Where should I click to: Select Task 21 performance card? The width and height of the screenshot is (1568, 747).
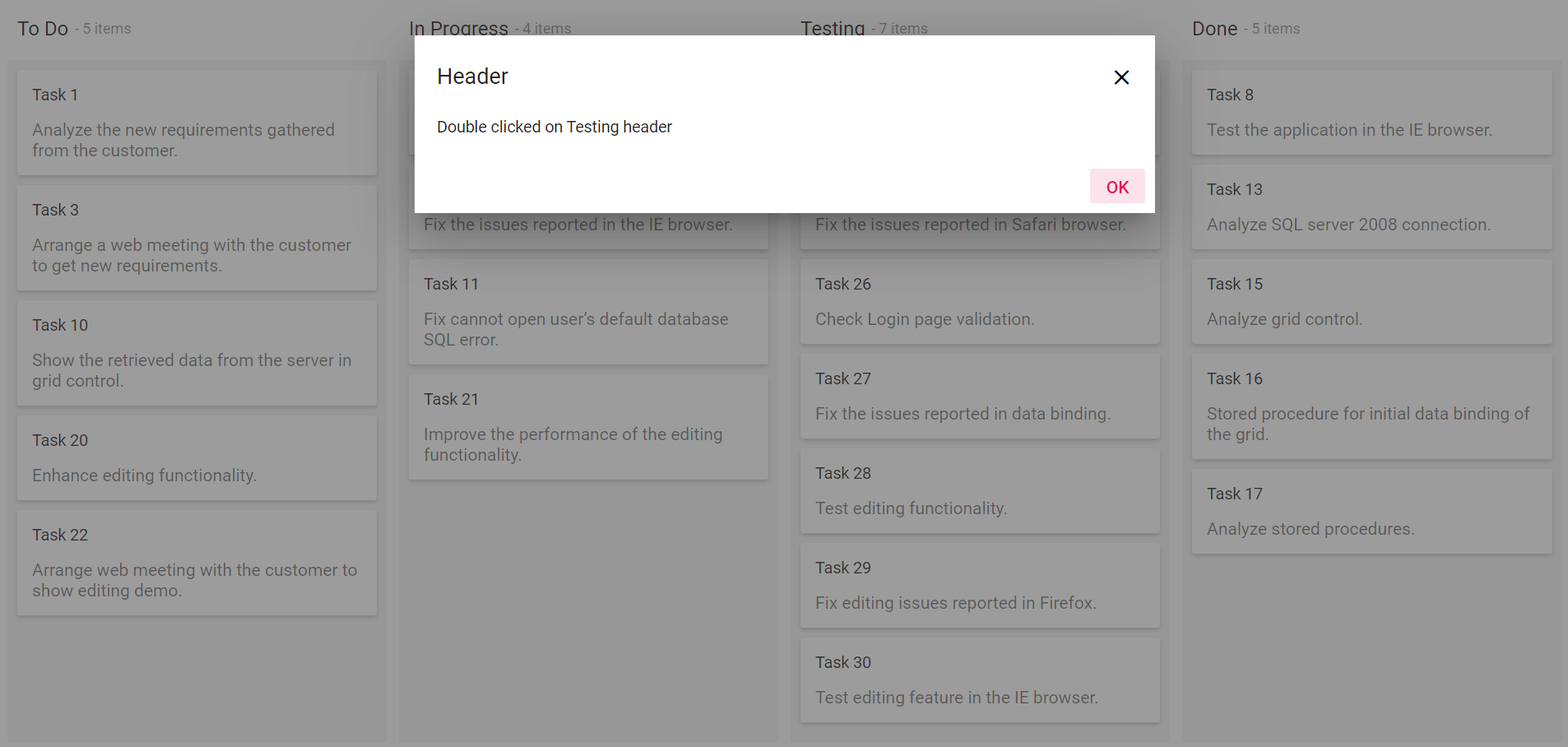click(x=589, y=427)
